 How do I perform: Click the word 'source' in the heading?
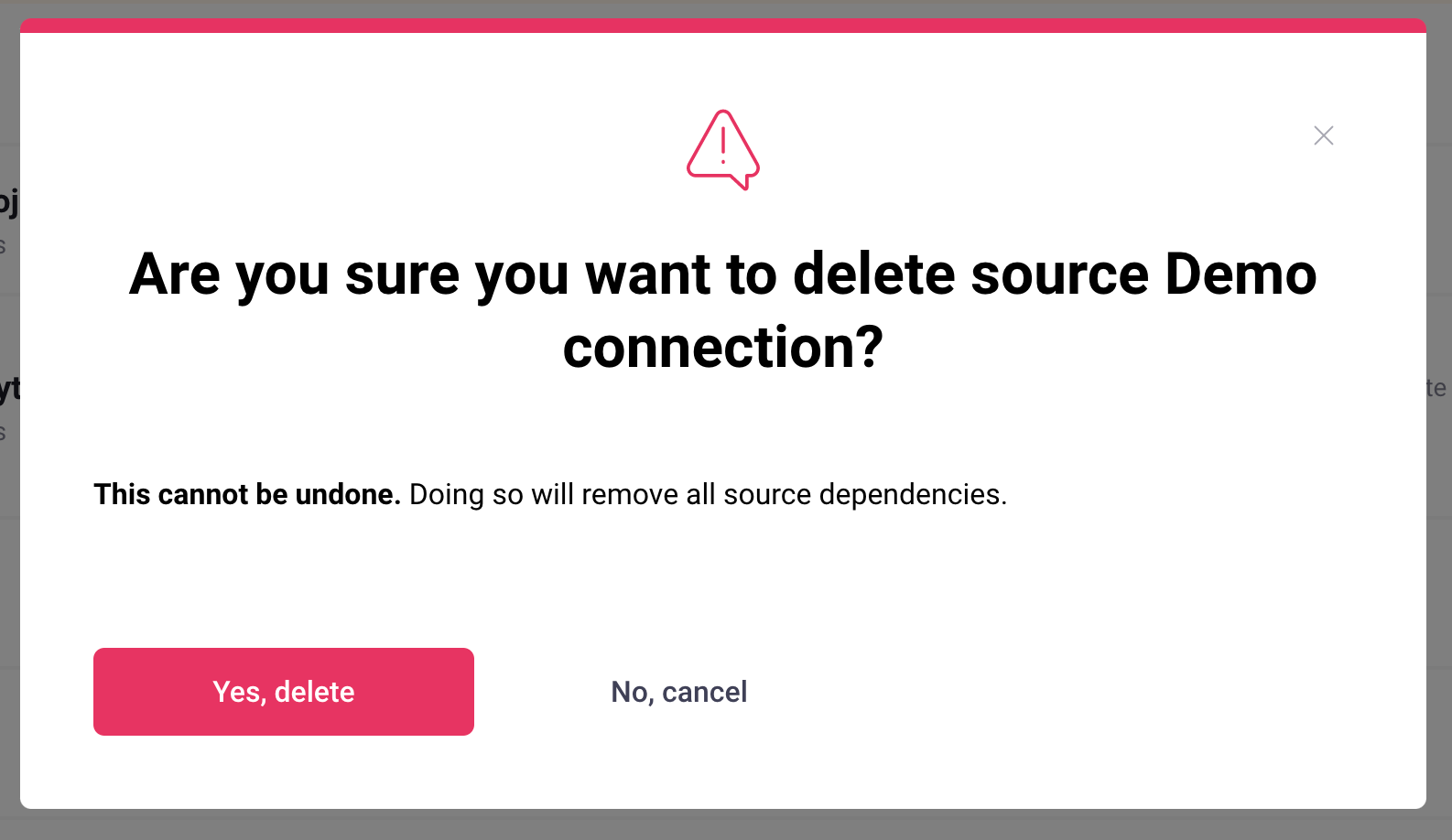click(x=1059, y=275)
